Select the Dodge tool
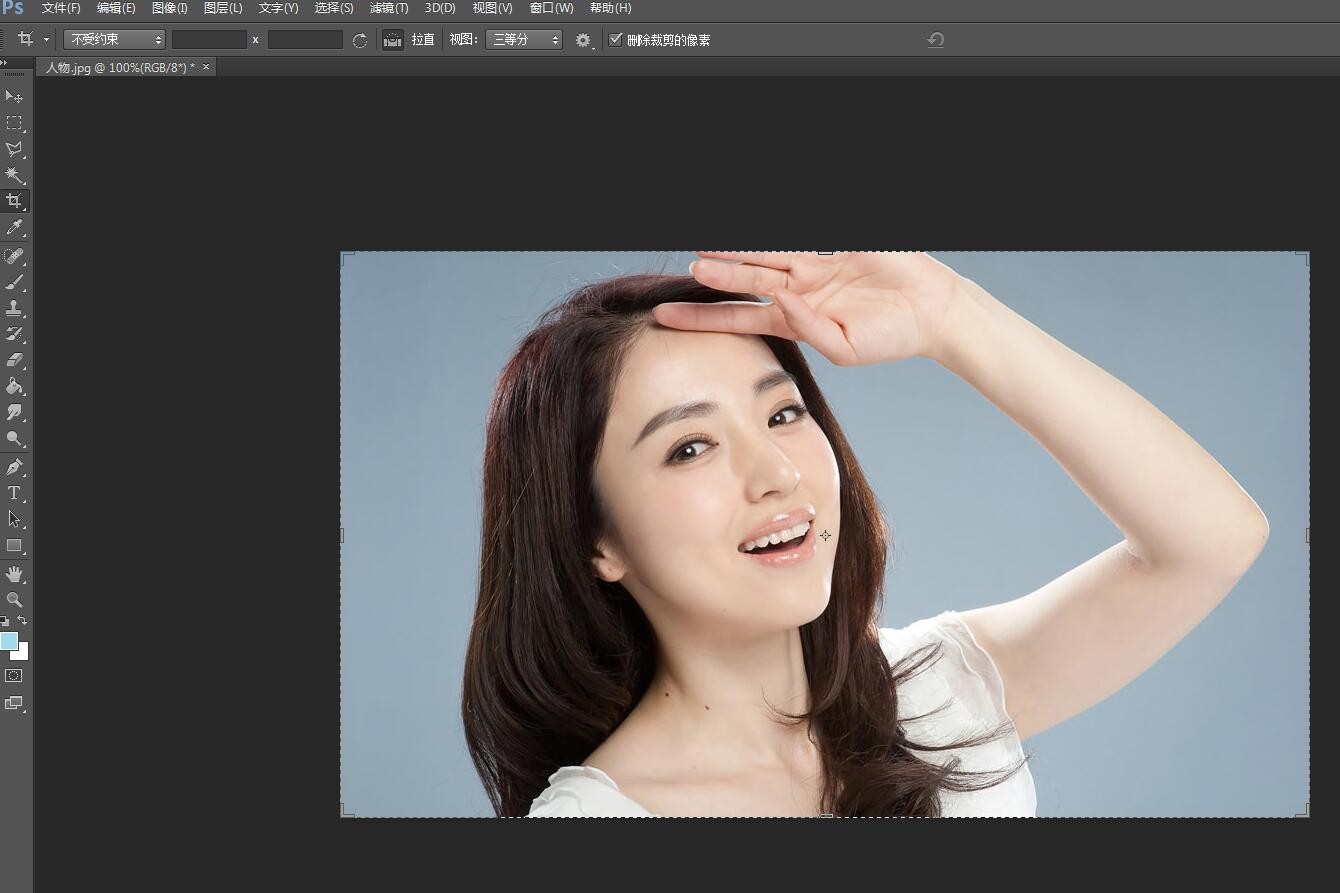The width and height of the screenshot is (1340, 893). pyautogui.click(x=14, y=438)
